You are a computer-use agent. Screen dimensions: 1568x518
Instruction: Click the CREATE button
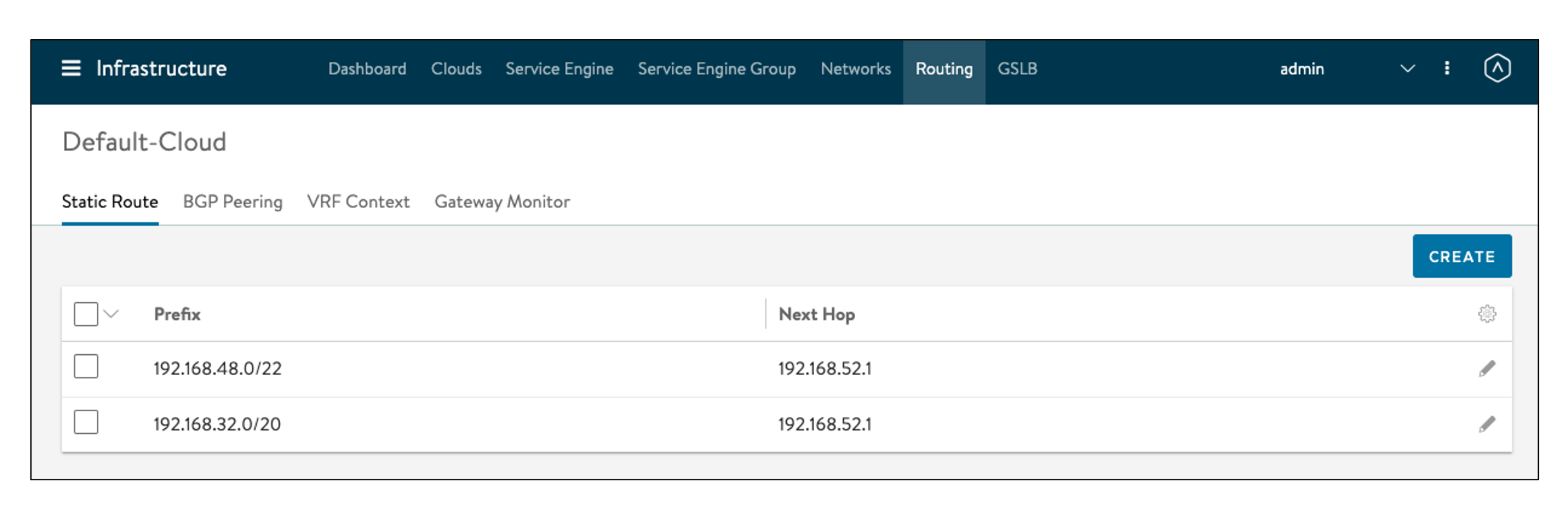tap(1461, 256)
